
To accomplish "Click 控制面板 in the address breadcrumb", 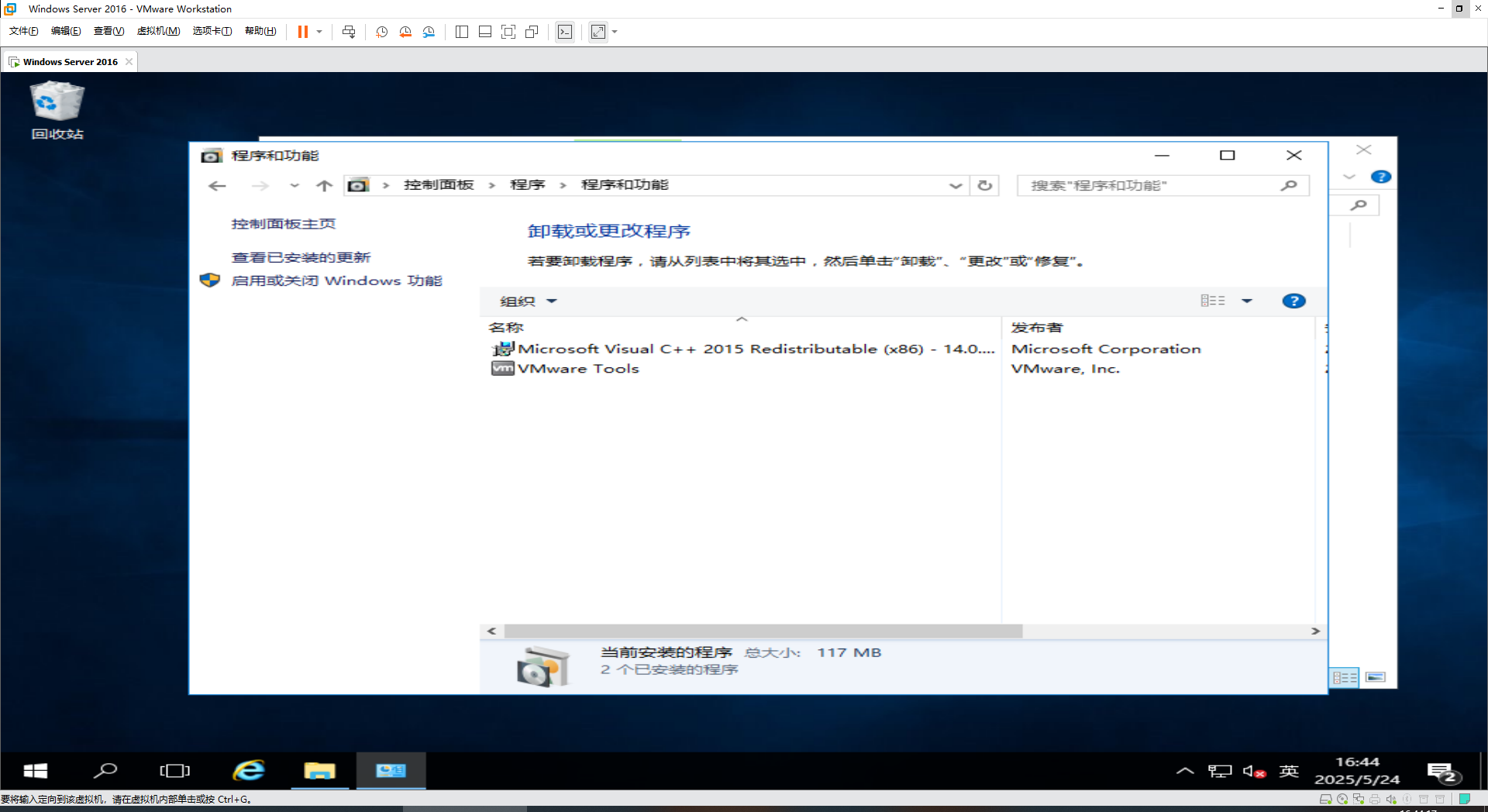I will click(439, 185).
